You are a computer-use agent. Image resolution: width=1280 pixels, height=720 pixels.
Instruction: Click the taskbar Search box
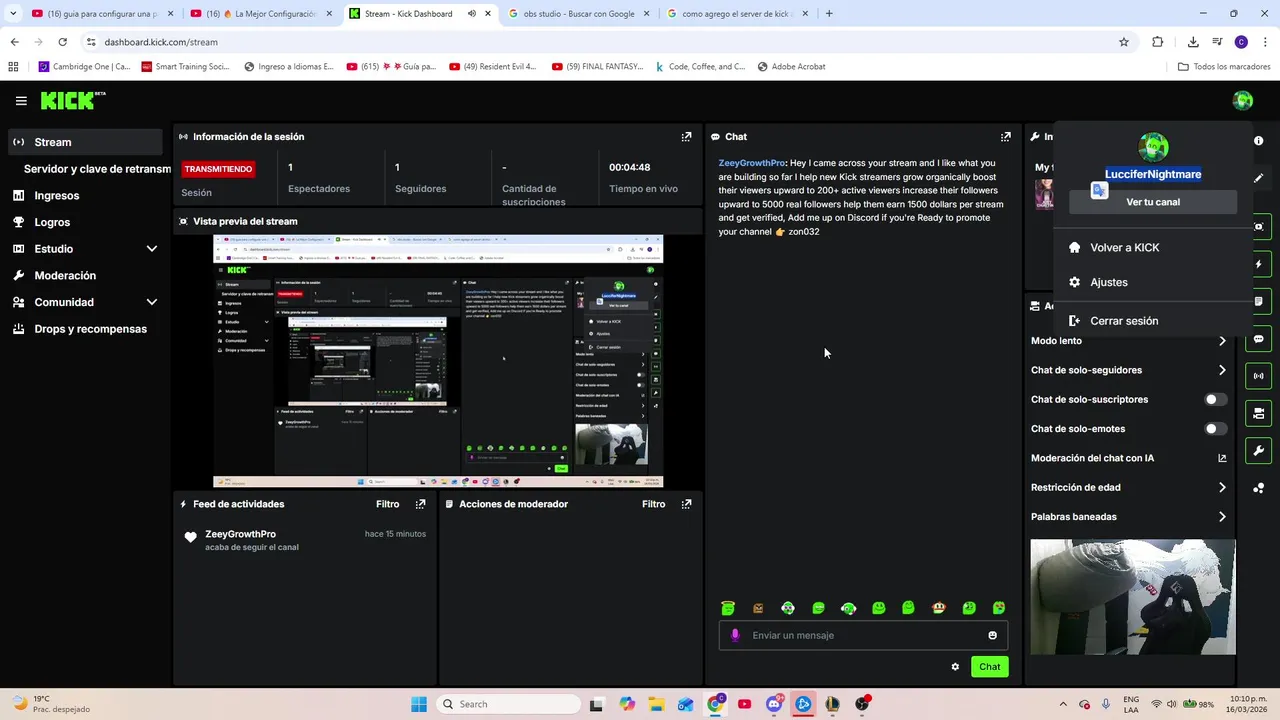pyautogui.click(x=506, y=704)
